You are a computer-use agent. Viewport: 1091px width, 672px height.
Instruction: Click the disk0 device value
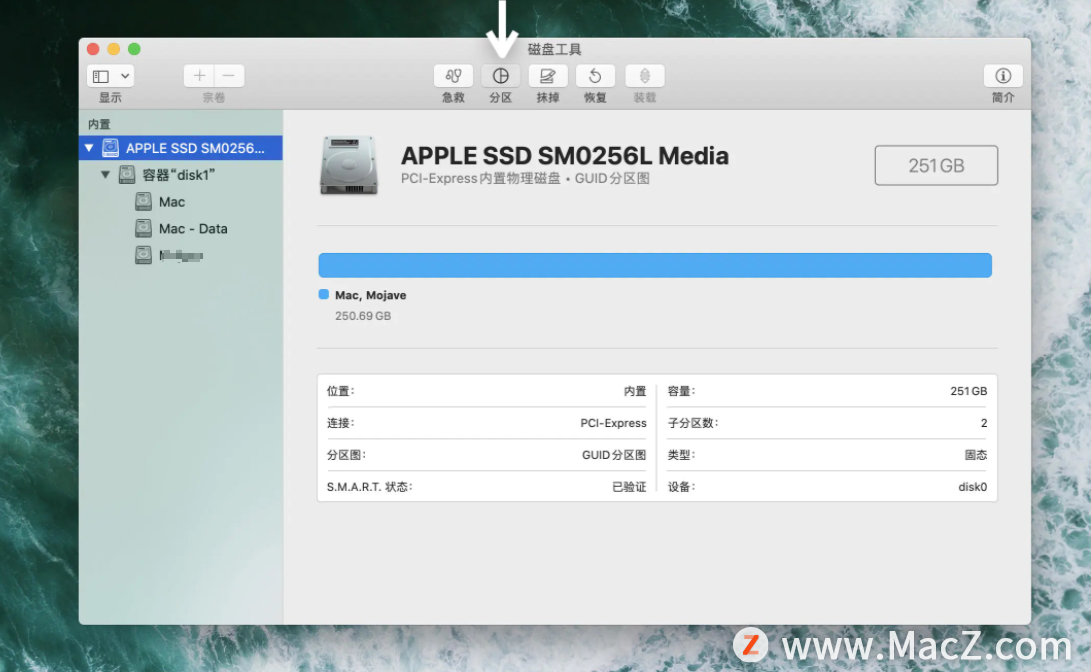point(972,487)
